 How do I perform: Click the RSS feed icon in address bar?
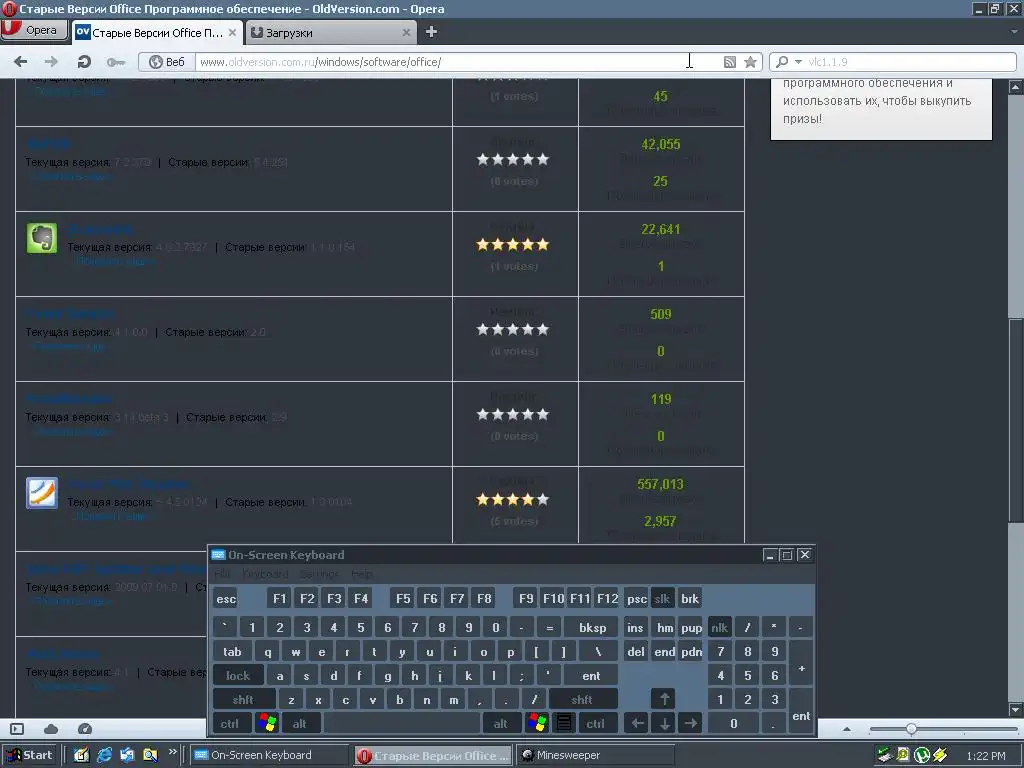730,62
